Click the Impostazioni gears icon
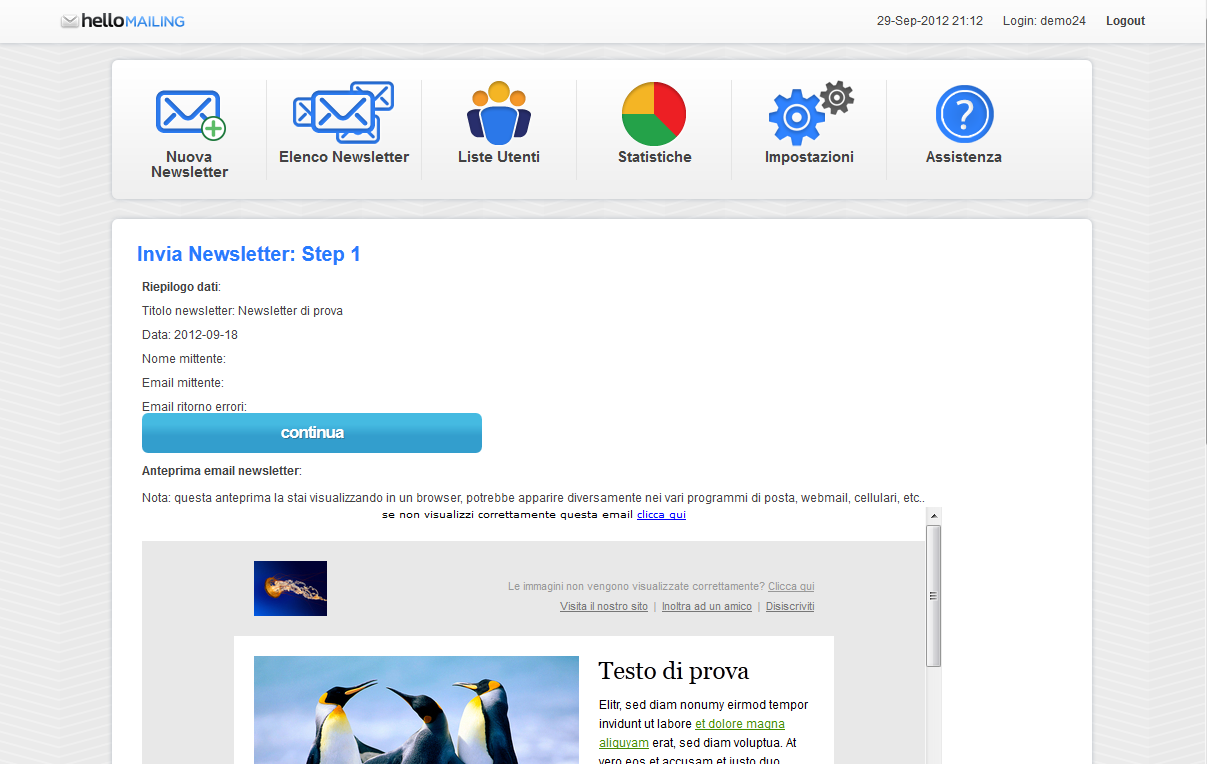The image size is (1207, 764). click(x=810, y=113)
